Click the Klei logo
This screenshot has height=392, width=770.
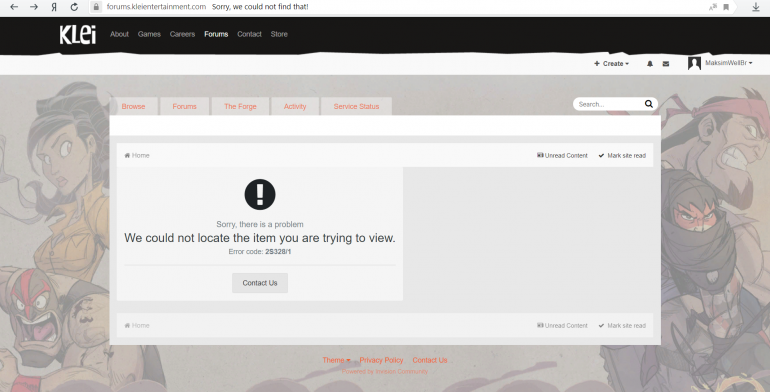click(78, 34)
